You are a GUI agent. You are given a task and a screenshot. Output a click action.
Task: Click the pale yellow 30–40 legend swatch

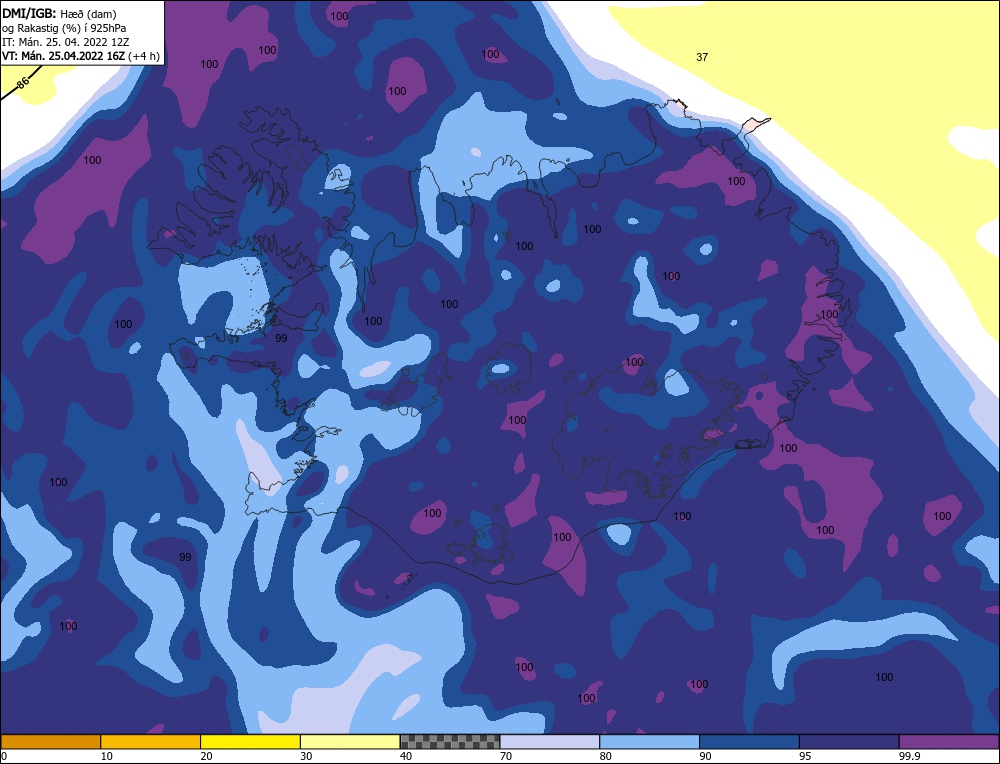pyautogui.click(x=350, y=742)
